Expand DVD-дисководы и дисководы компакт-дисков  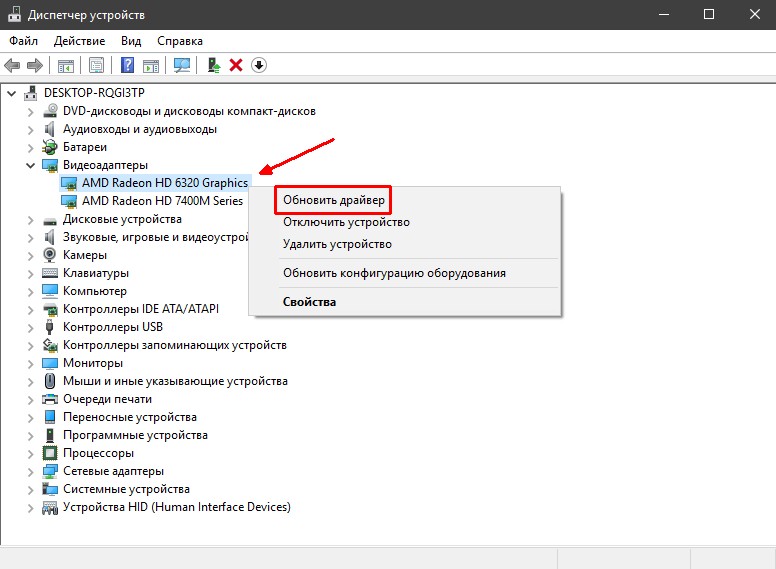(x=31, y=112)
